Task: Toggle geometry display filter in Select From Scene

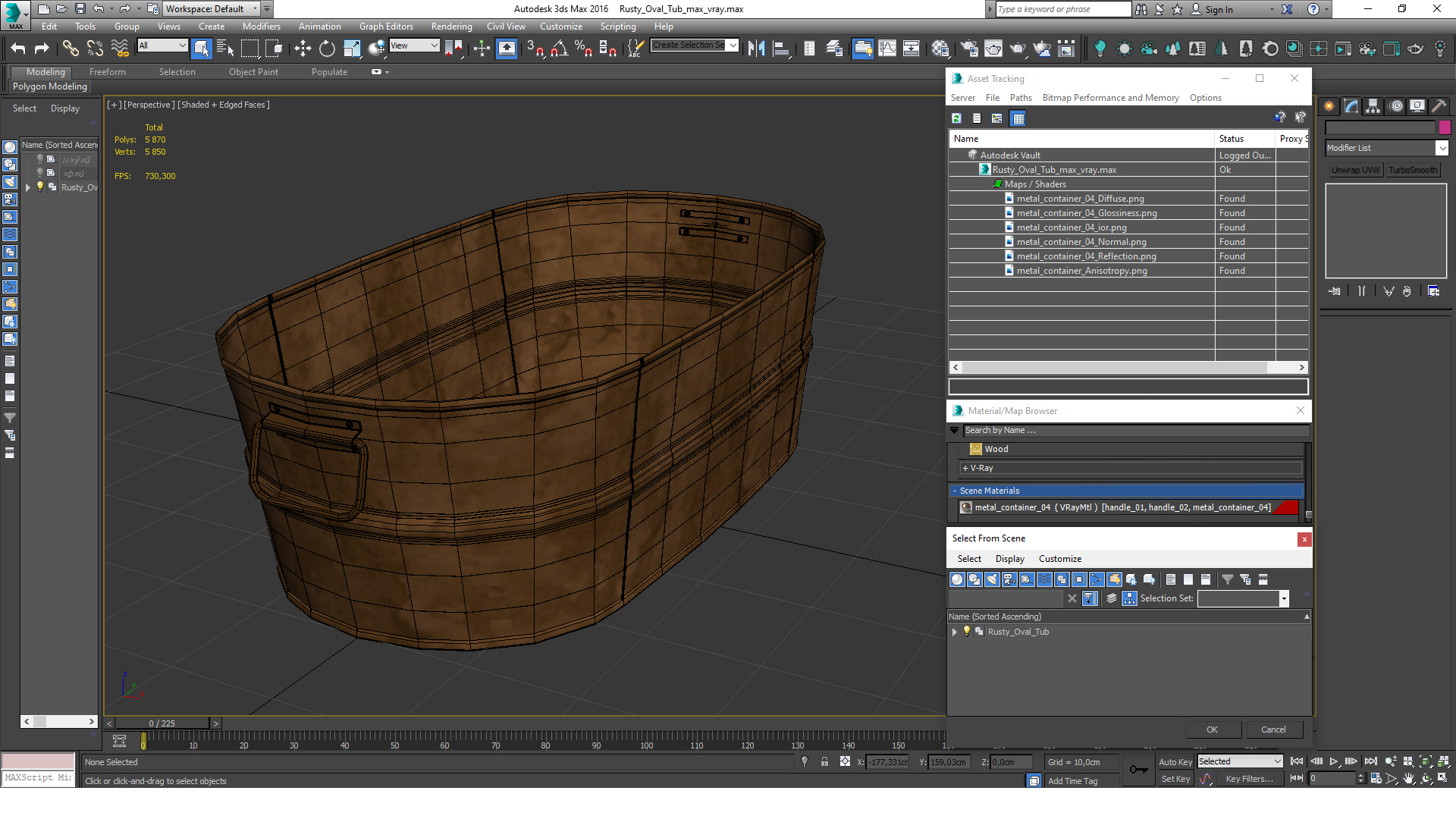Action: coord(957,579)
